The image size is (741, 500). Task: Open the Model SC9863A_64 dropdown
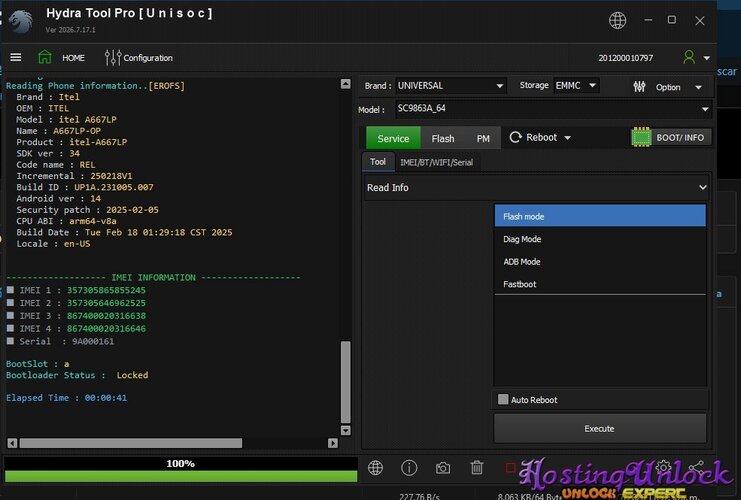pos(553,109)
